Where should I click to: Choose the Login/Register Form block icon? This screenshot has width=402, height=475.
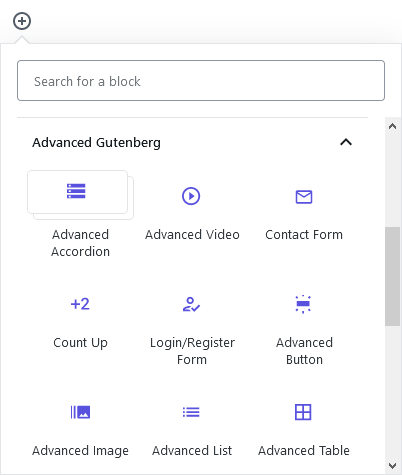click(x=191, y=304)
